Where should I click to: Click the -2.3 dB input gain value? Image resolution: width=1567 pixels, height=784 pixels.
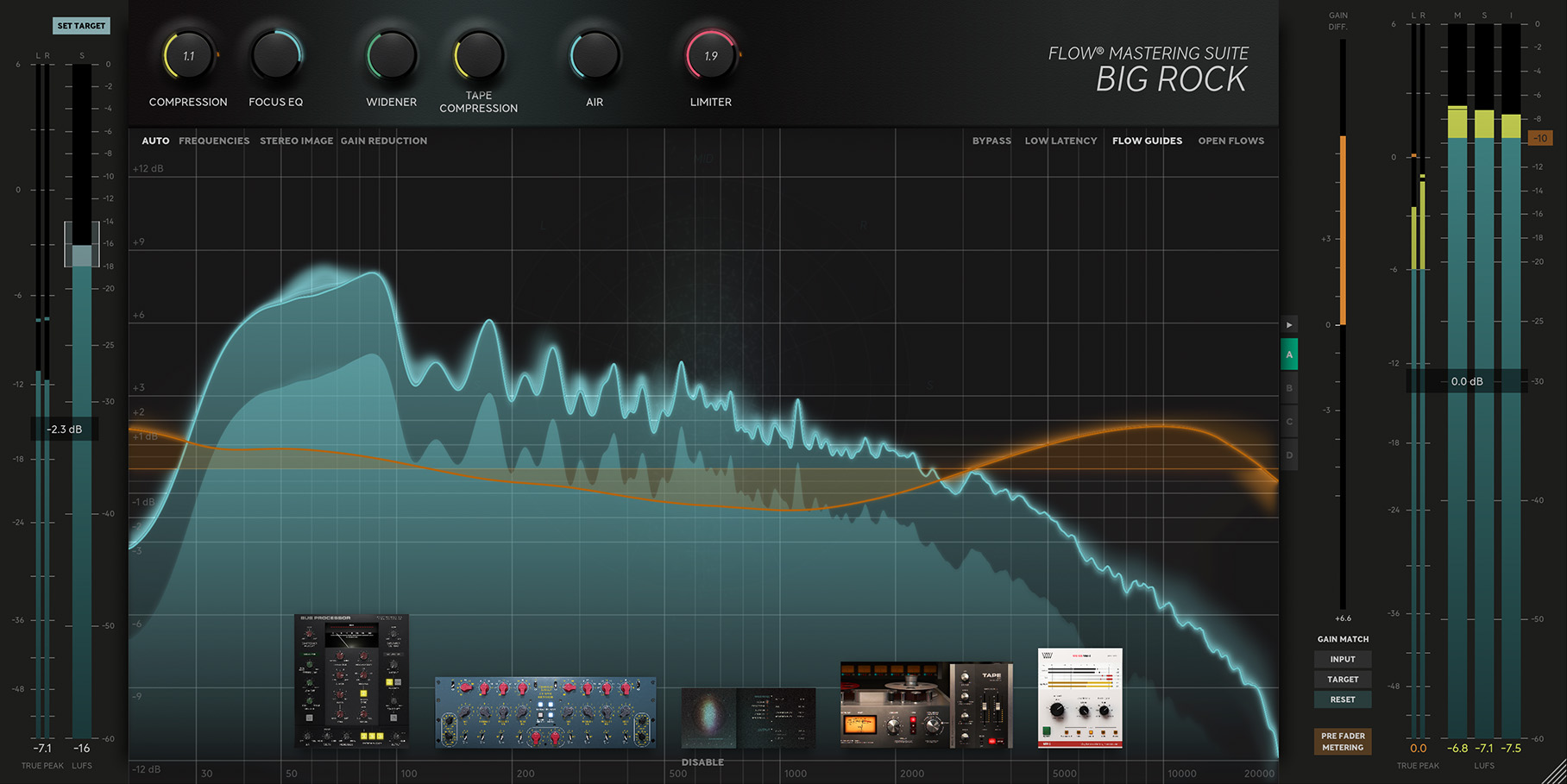coord(65,429)
